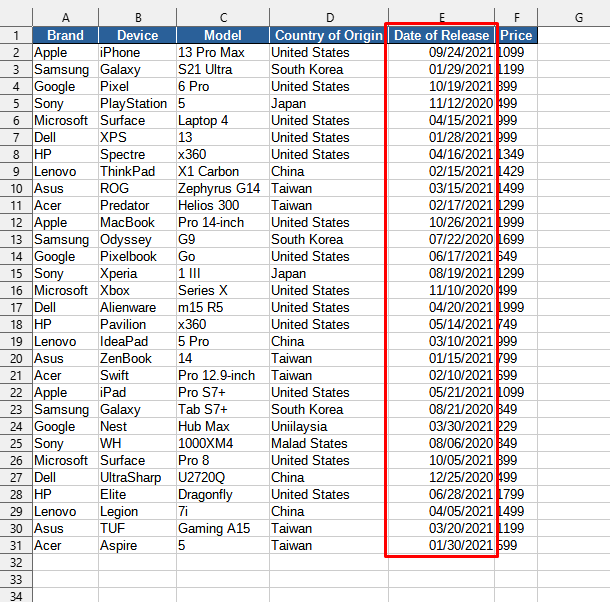Select the X1 Carbon cell
Screen dimensions: 610x602
point(223,171)
